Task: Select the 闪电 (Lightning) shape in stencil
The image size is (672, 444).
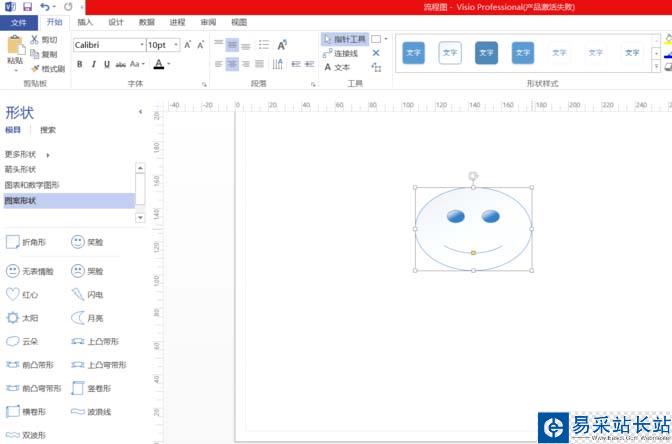Action: pos(87,294)
